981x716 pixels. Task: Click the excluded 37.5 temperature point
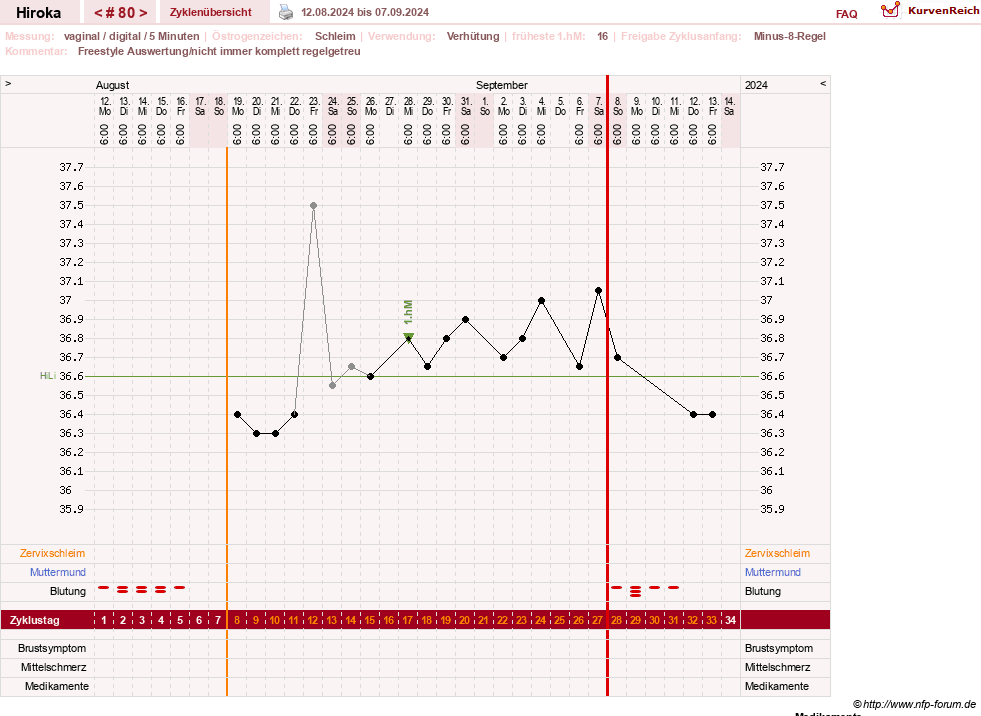pos(313,205)
